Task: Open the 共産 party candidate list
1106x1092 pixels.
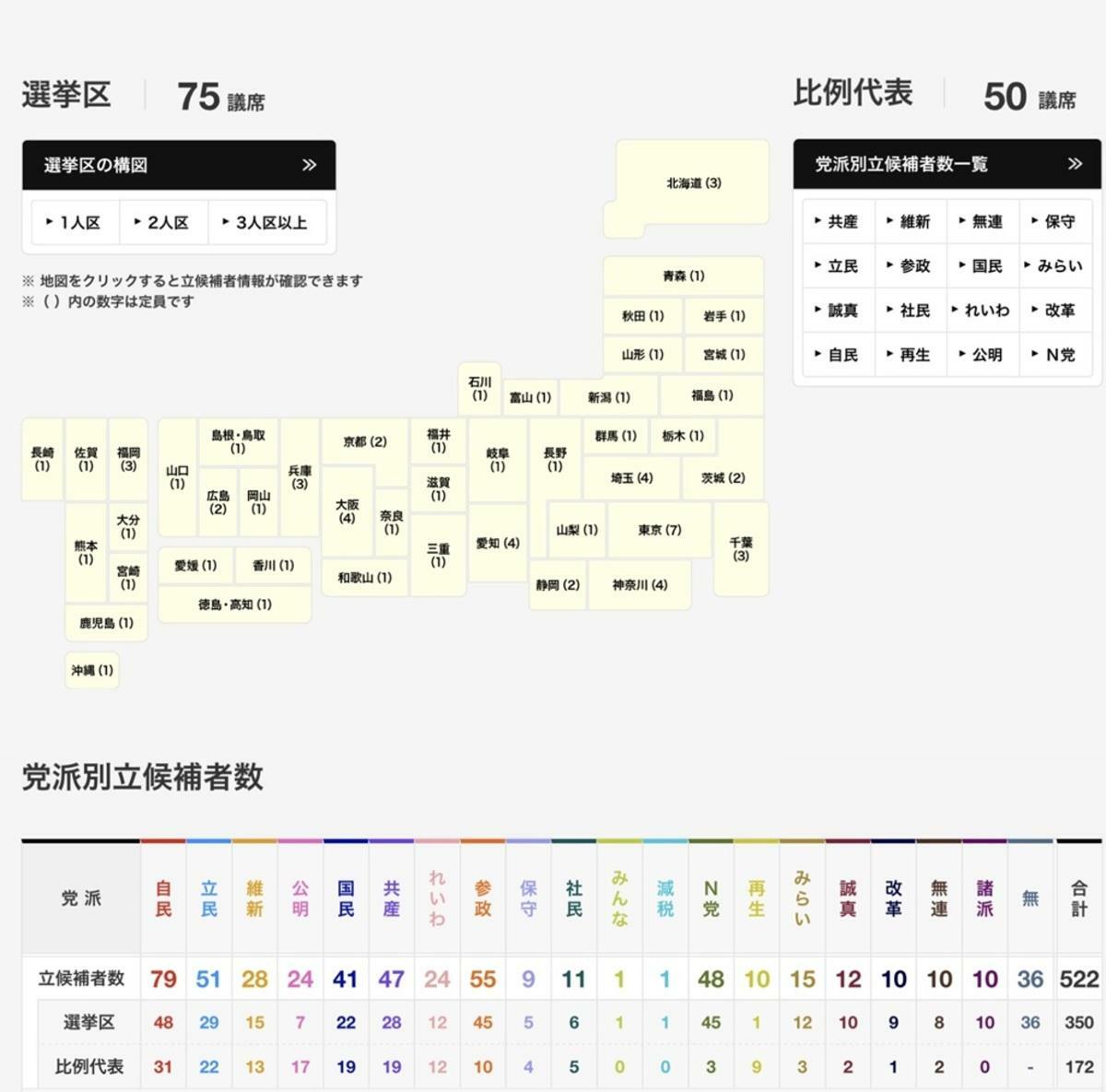Action: point(838,221)
